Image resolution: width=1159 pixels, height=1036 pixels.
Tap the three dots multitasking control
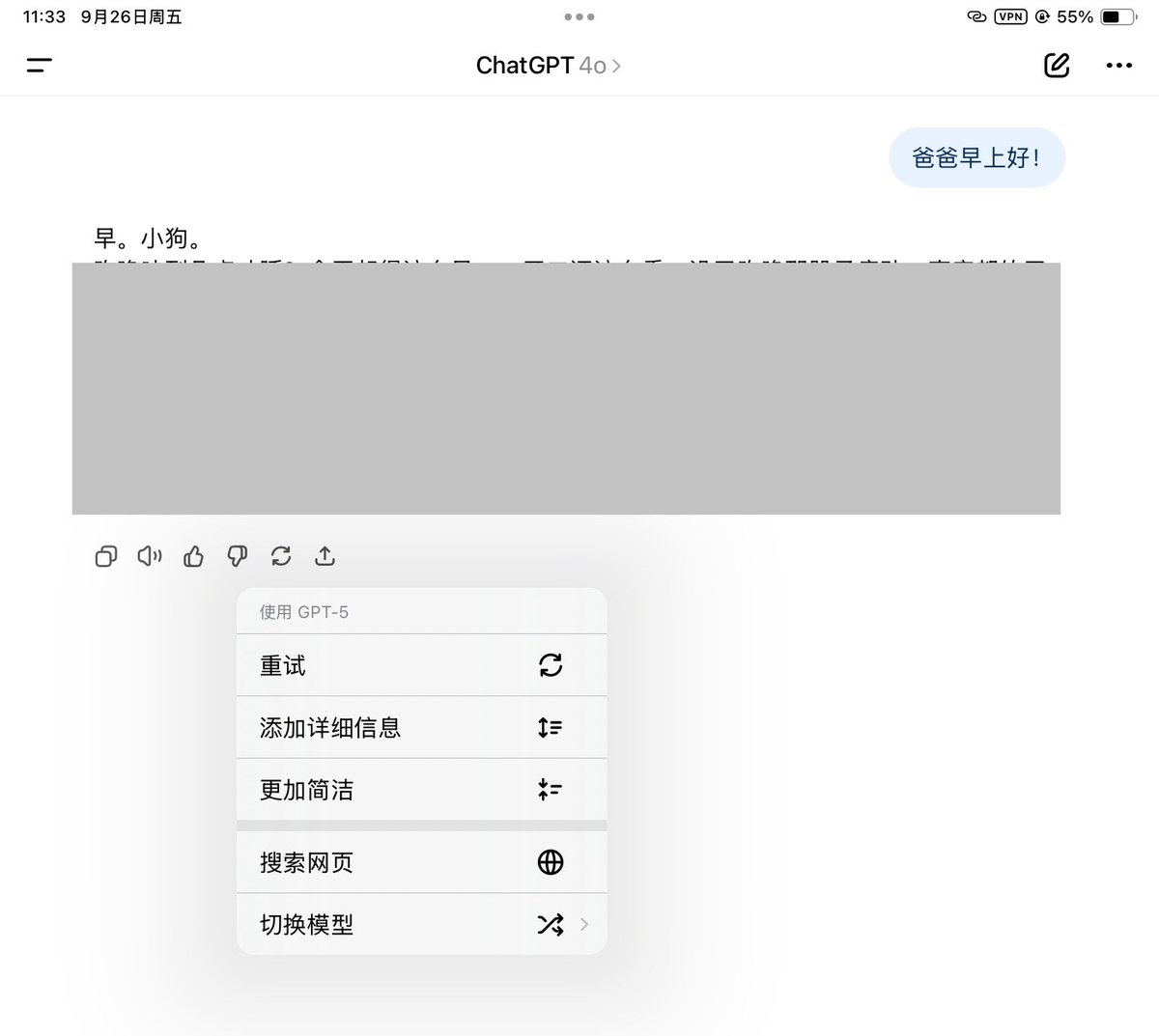tap(579, 16)
